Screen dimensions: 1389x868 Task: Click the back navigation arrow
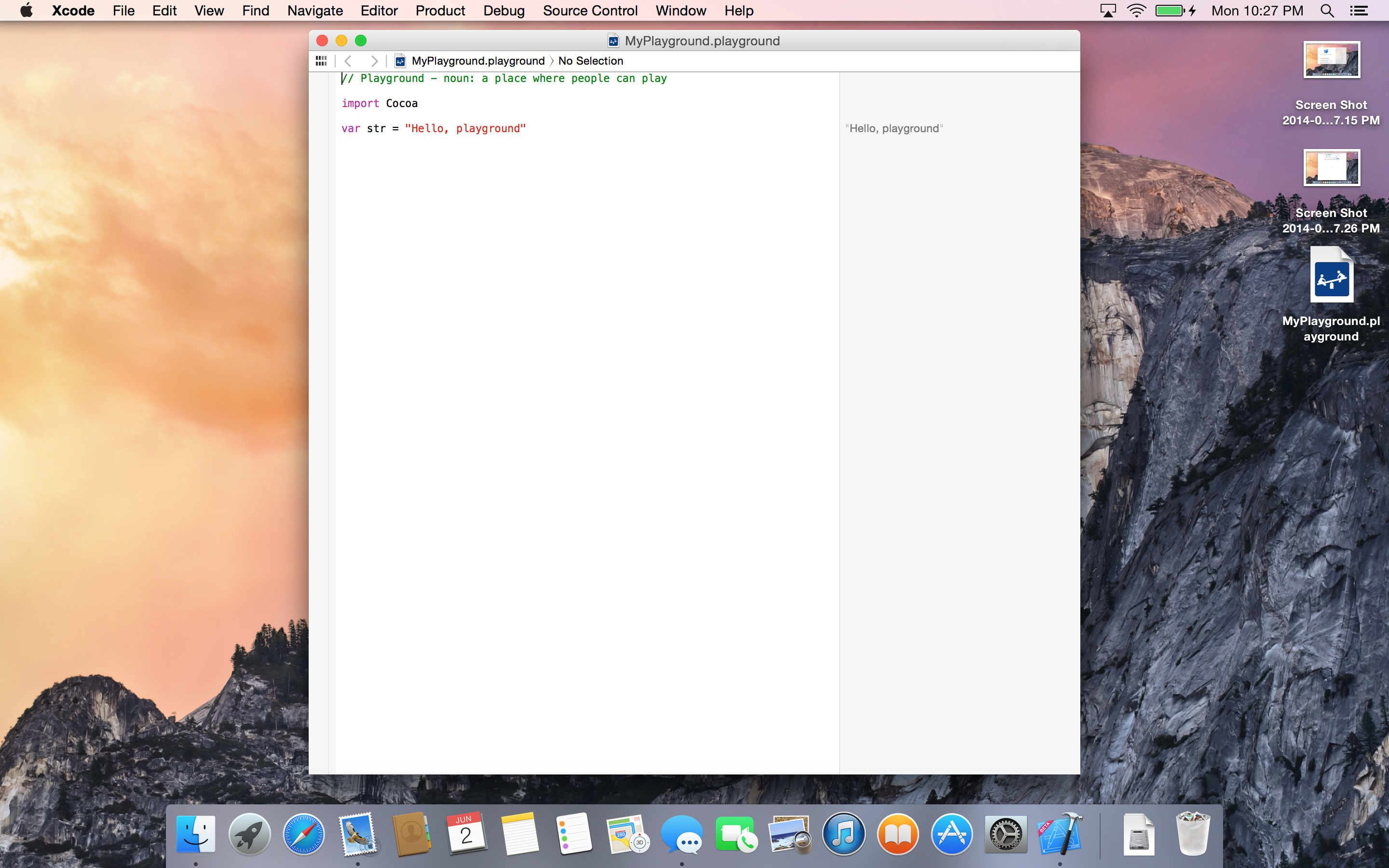pyautogui.click(x=348, y=61)
